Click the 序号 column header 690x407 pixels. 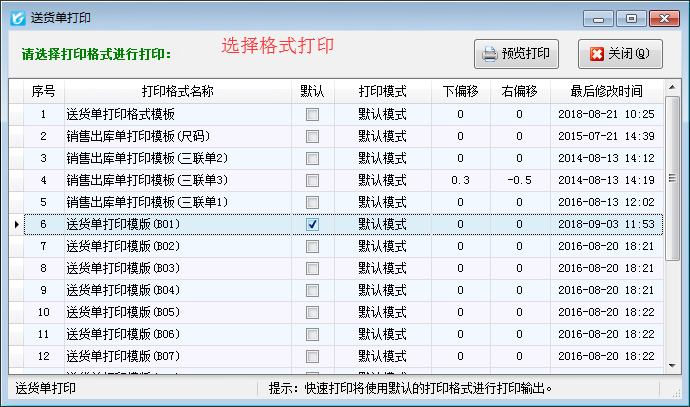[43, 92]
